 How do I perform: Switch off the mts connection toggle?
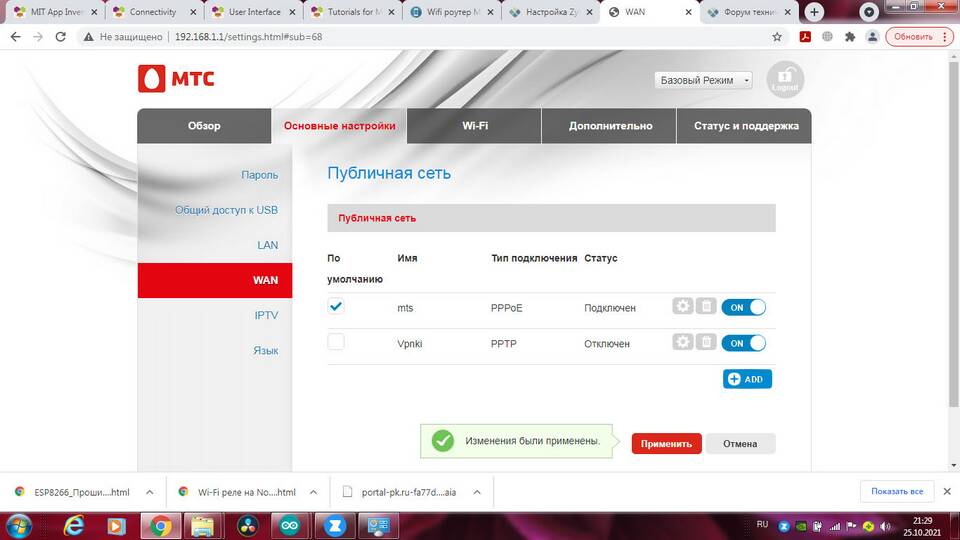(x=743, y=307)
